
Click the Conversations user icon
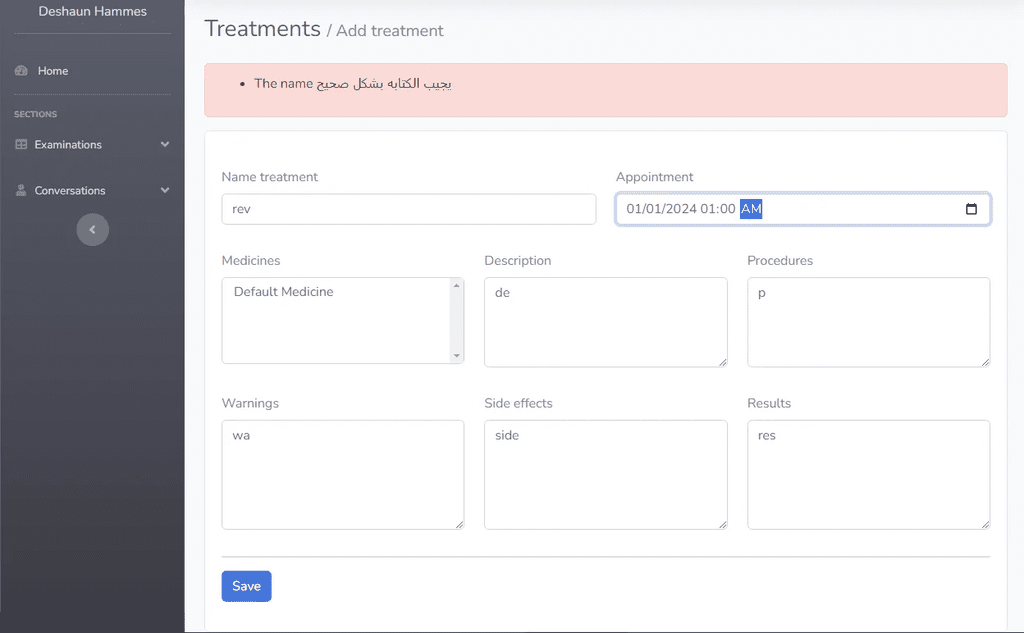coord(21,190)
